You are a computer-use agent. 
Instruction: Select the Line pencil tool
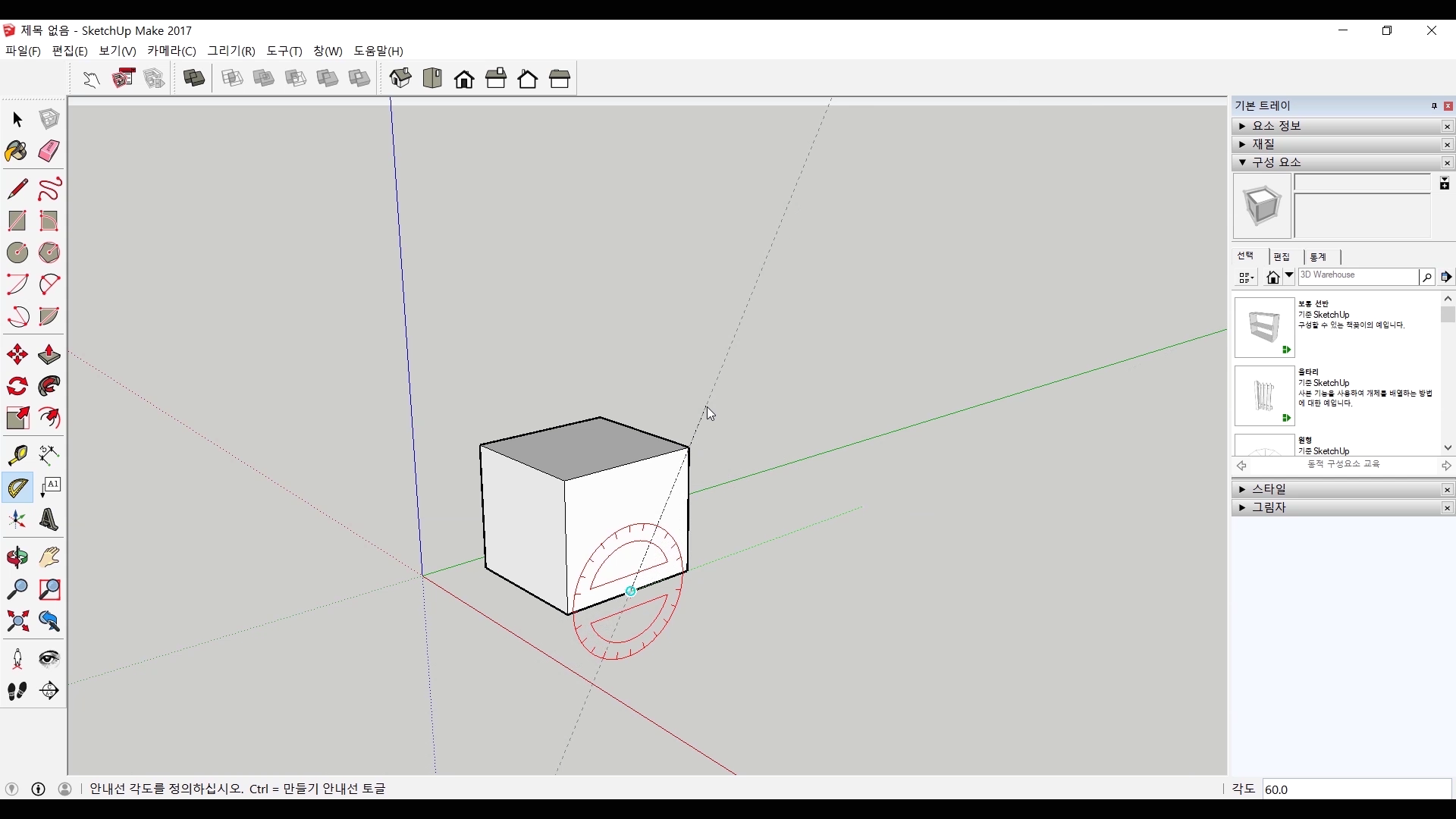(x=17, y=189)
